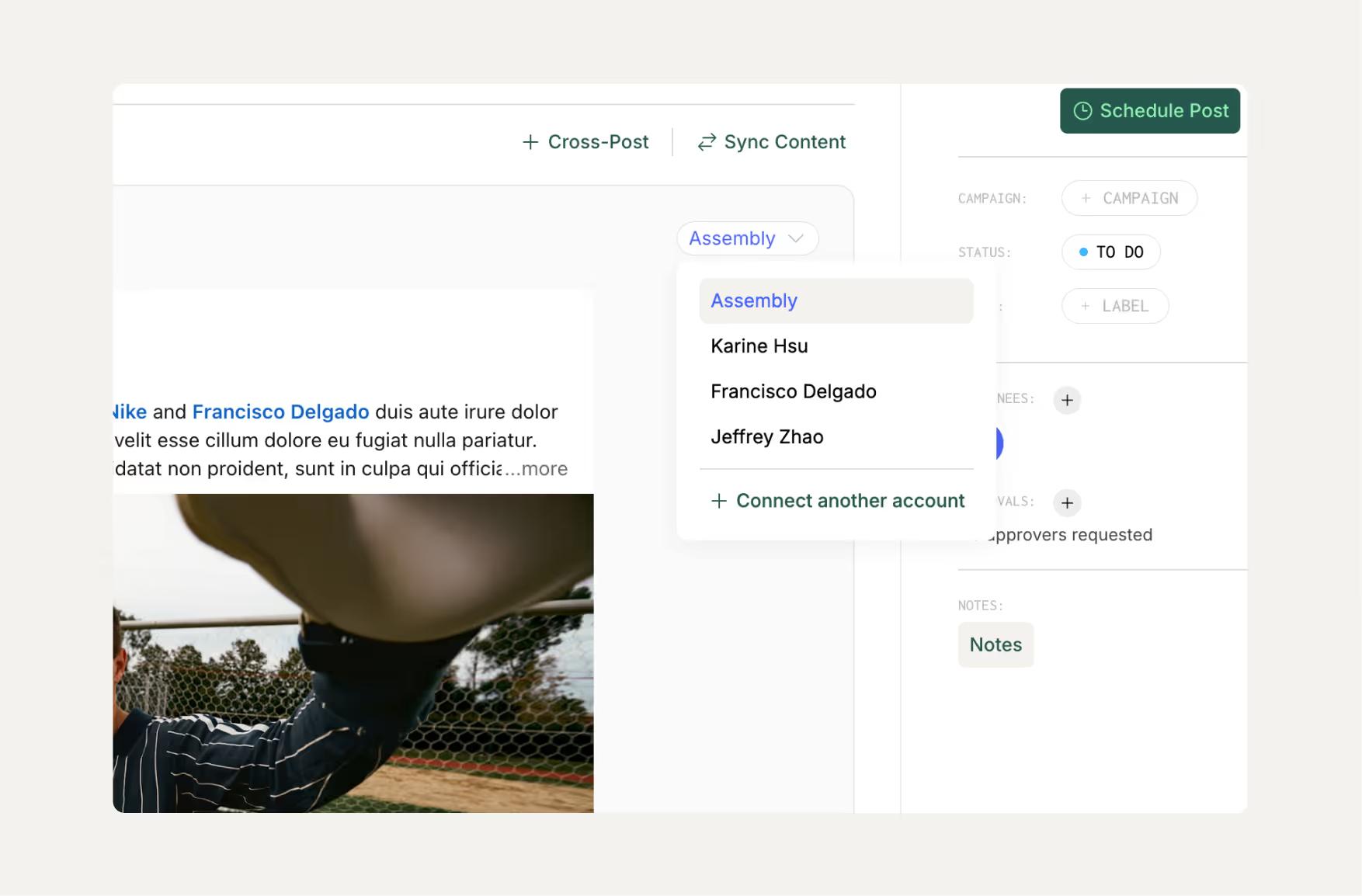Select highlighted Assembly option in list

[836, 301]
